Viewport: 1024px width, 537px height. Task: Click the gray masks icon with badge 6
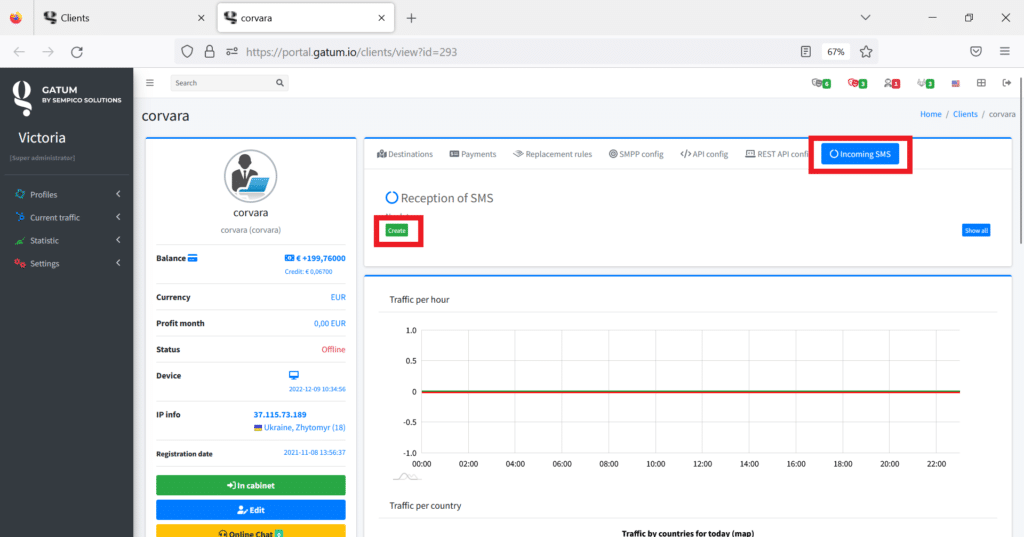click(820, 83)
